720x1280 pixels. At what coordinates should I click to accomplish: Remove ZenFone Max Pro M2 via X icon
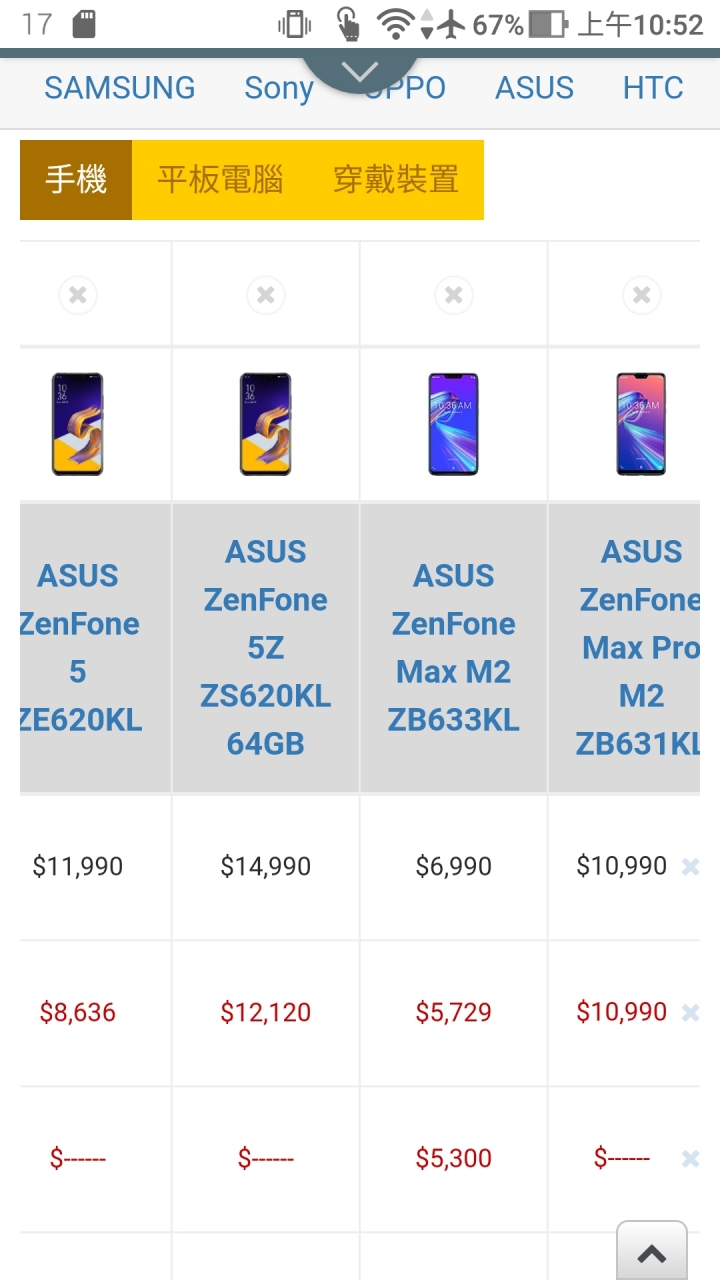(x=642, y=295)
